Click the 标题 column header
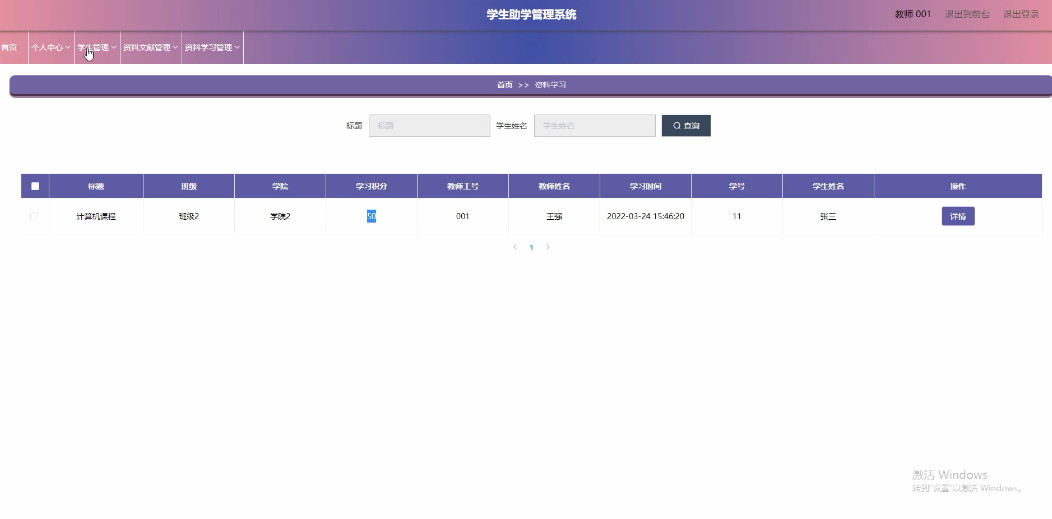 point(96,186)
